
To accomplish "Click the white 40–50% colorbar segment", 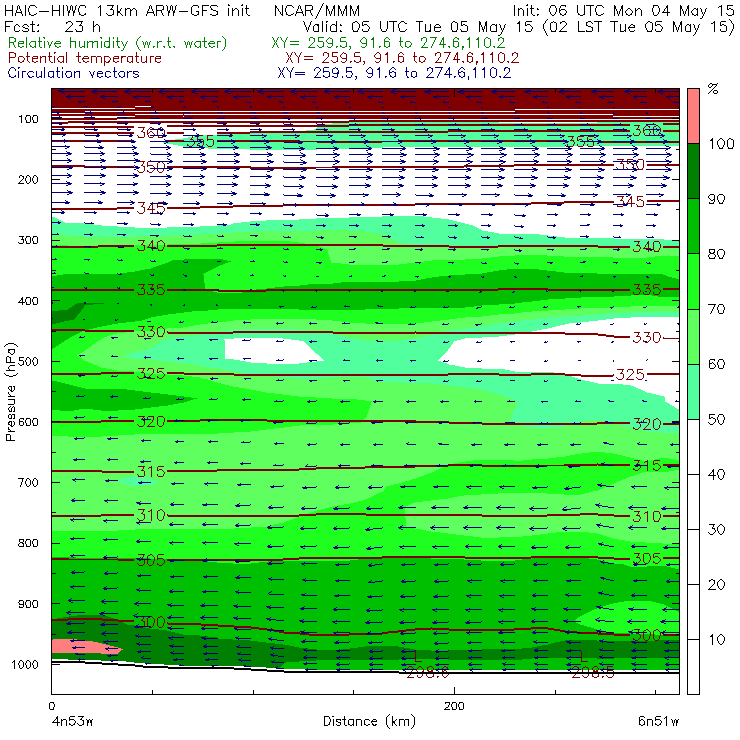I will [x=693, y=447].
